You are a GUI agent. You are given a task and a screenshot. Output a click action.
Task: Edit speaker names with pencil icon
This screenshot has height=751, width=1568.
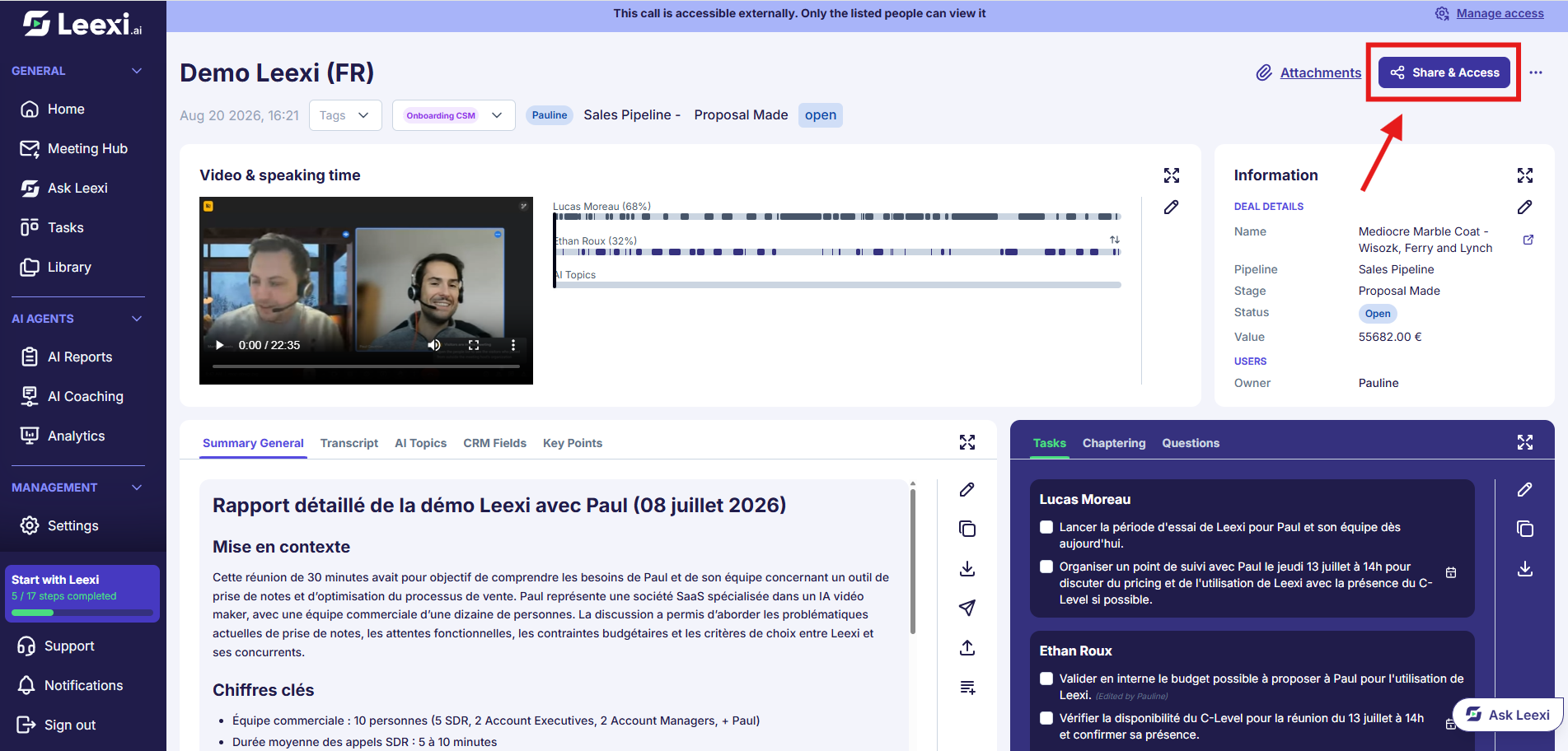[1172, 207]
